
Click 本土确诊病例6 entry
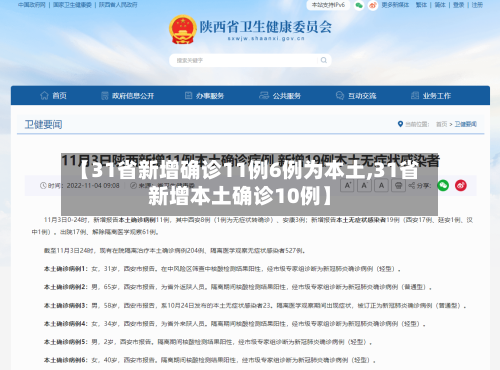coord(210,360)
